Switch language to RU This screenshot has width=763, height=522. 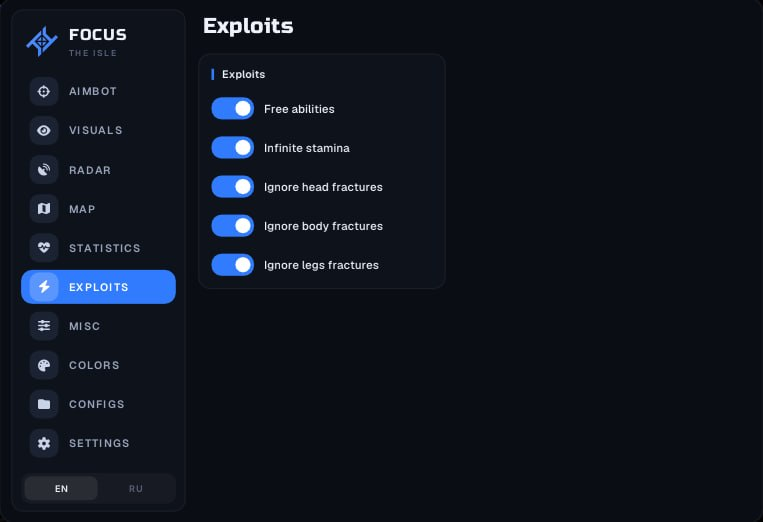pos(136,488)
